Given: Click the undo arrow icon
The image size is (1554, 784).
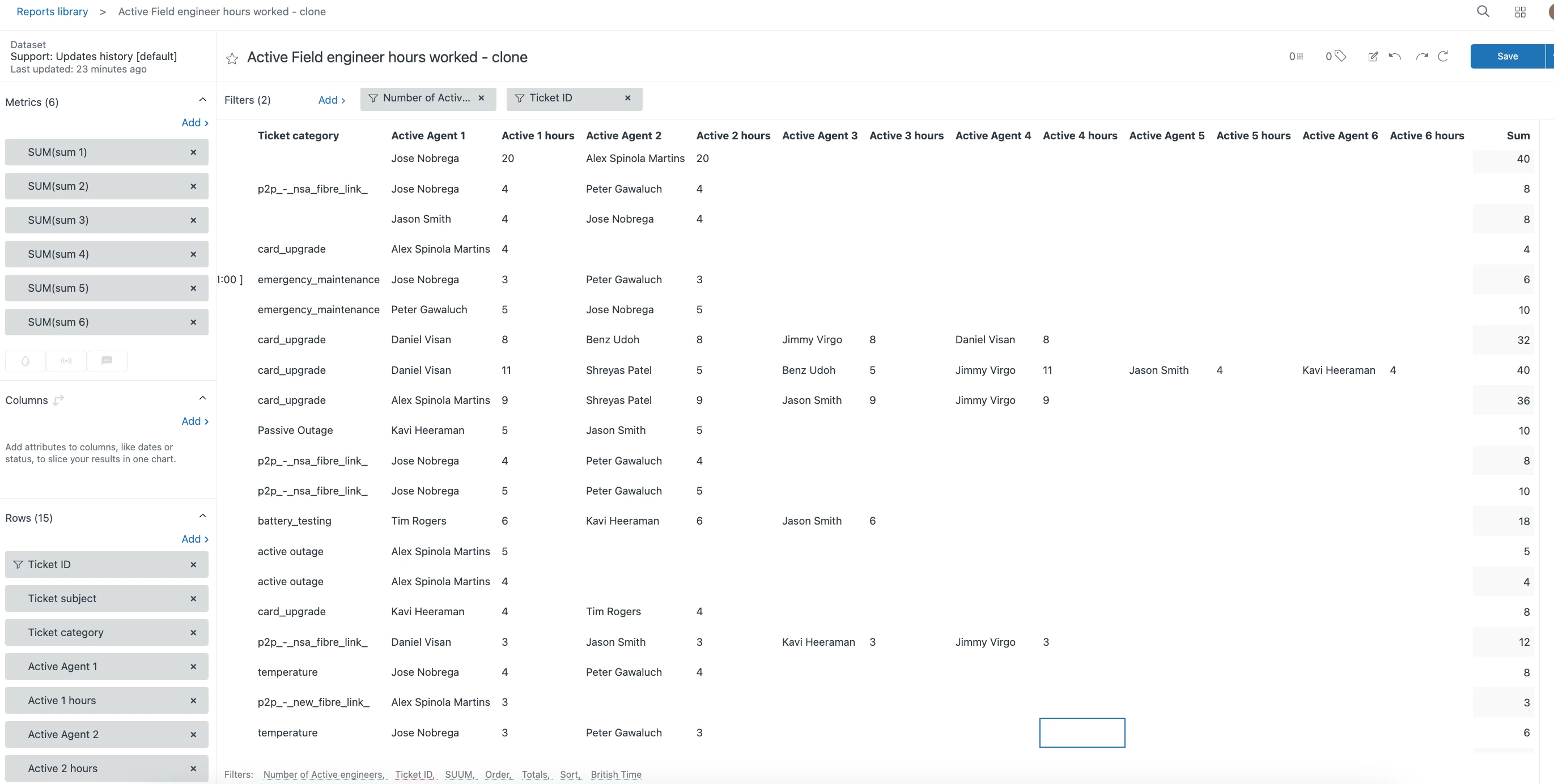Looking at the screenshot, I should coord(1395,56).
